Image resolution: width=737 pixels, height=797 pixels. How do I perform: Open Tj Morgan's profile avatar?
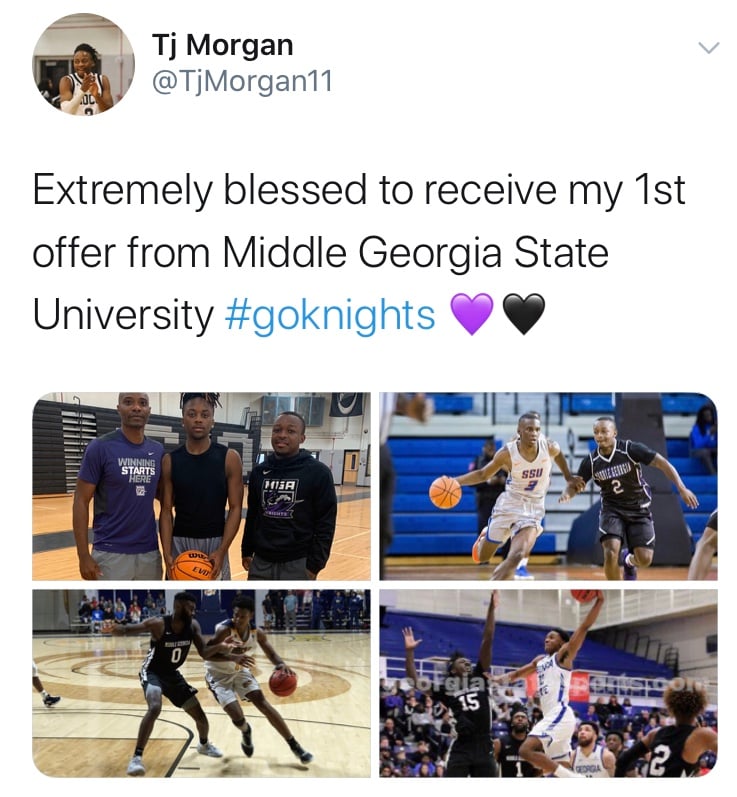pyautogui.click(x=83, y=64)
